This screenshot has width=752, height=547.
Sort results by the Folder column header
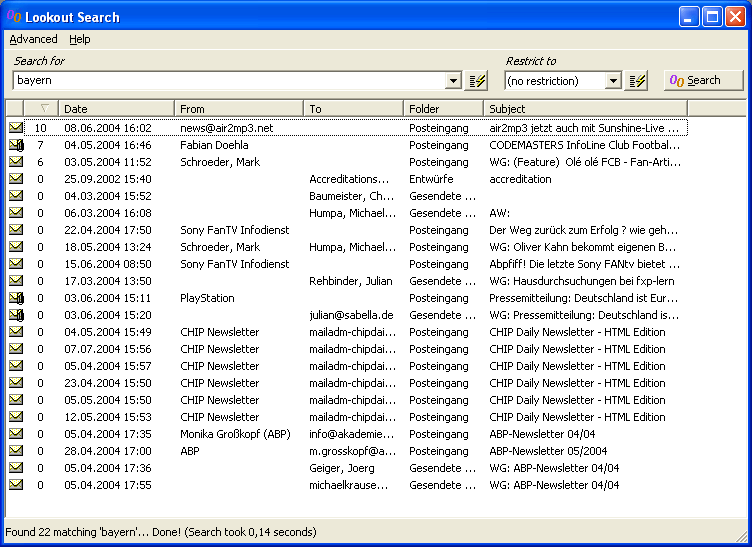tap(443, 109)
